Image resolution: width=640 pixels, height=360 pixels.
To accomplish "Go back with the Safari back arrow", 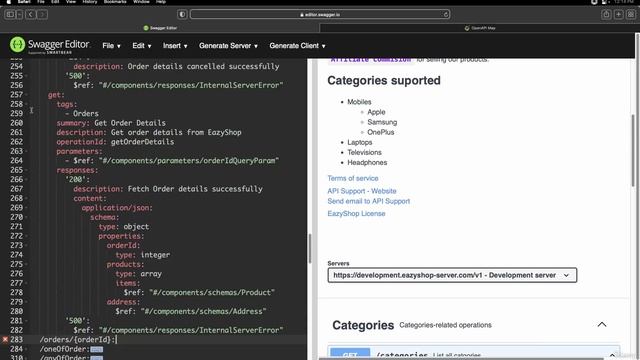I will click(x=30, y=15).
